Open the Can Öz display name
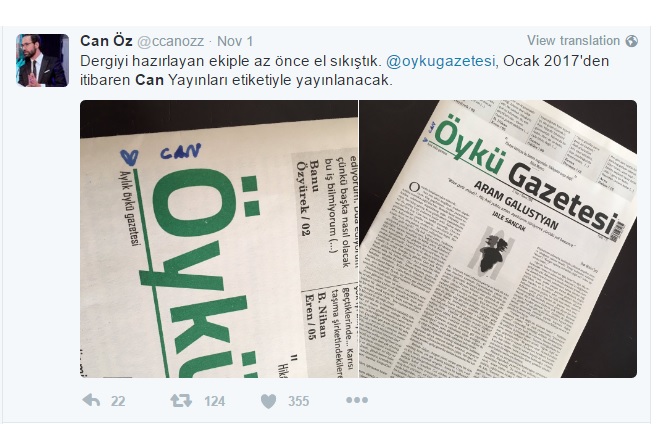The width and height of the screenshot is (663, 424). click(x=106, y=41)
